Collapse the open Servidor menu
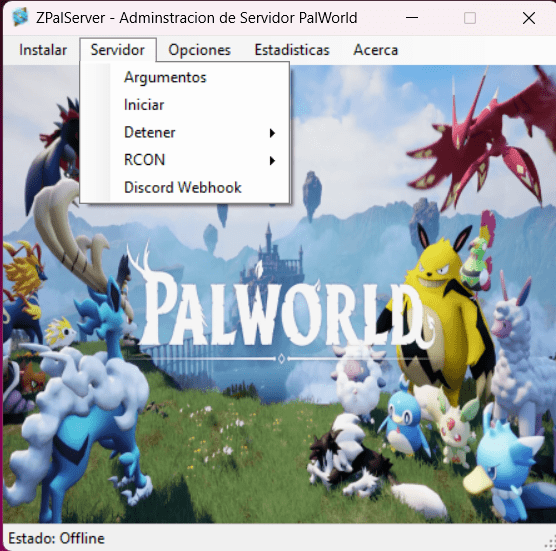This screenshot has width=556, height=551. pyautogui.click(x=118, y=50)
